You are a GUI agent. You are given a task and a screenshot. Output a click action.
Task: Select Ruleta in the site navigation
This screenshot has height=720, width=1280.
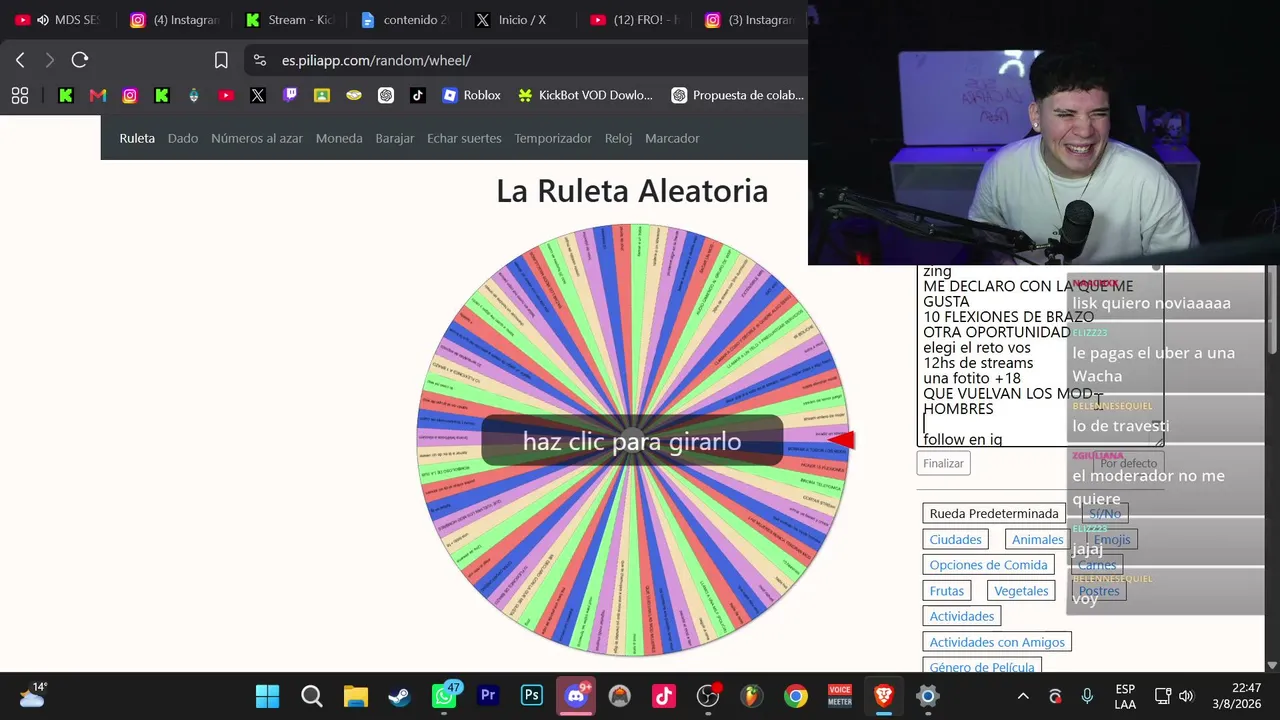coord(137,138)
